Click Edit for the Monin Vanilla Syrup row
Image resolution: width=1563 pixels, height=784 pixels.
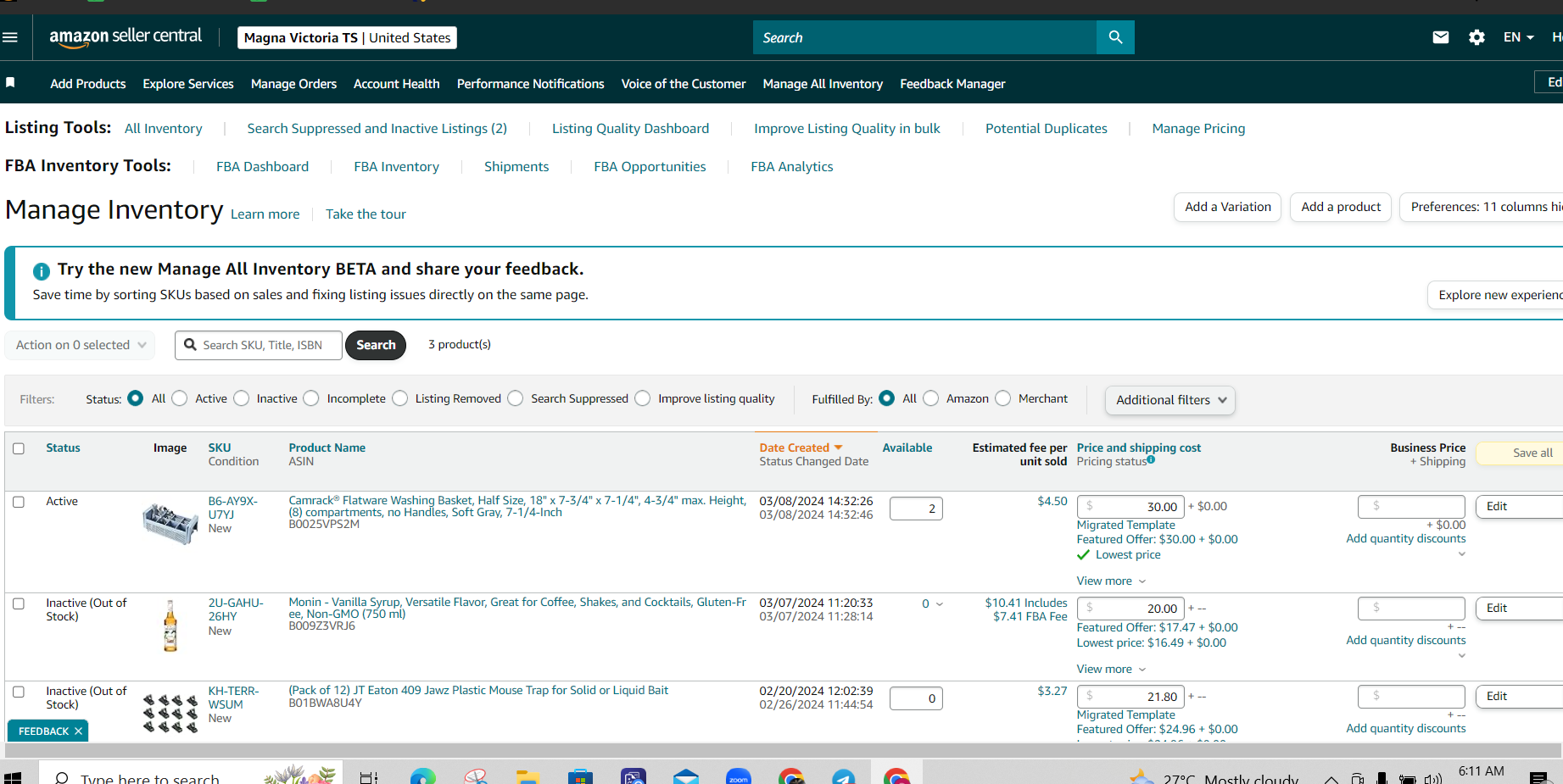point(1519,608)
